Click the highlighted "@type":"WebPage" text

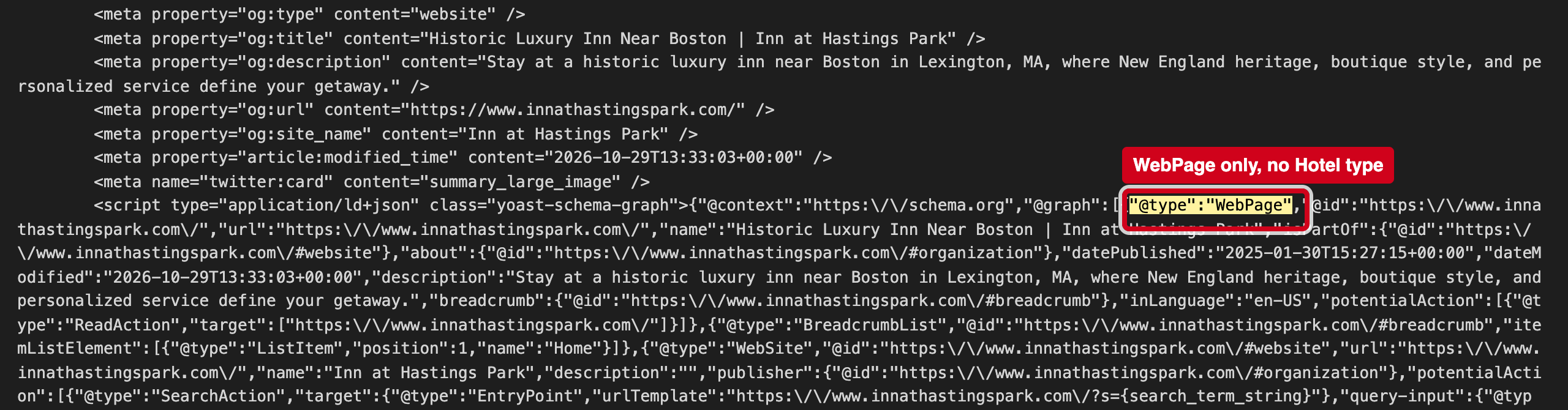[1211, 205]
